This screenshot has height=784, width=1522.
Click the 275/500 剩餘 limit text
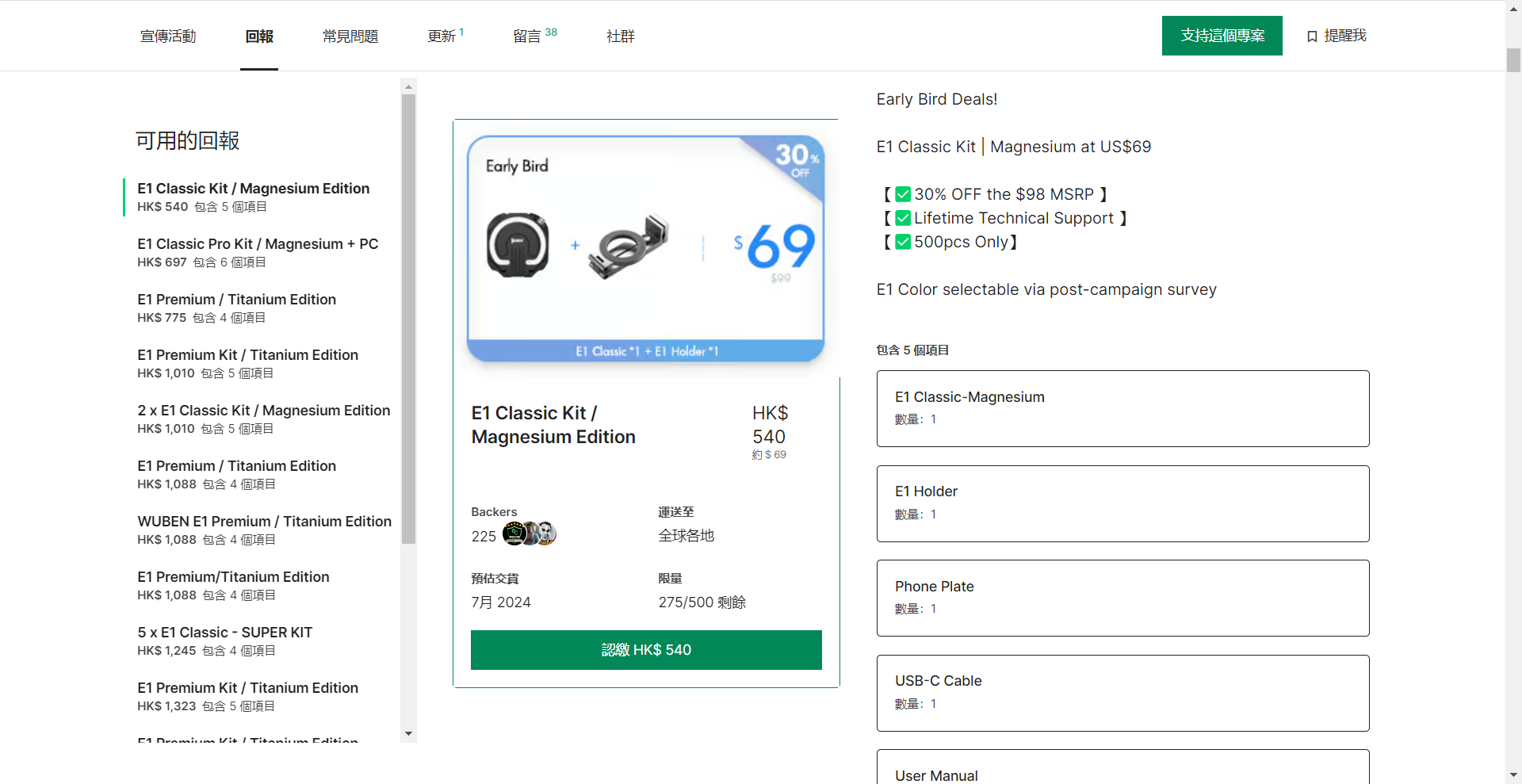702,602
